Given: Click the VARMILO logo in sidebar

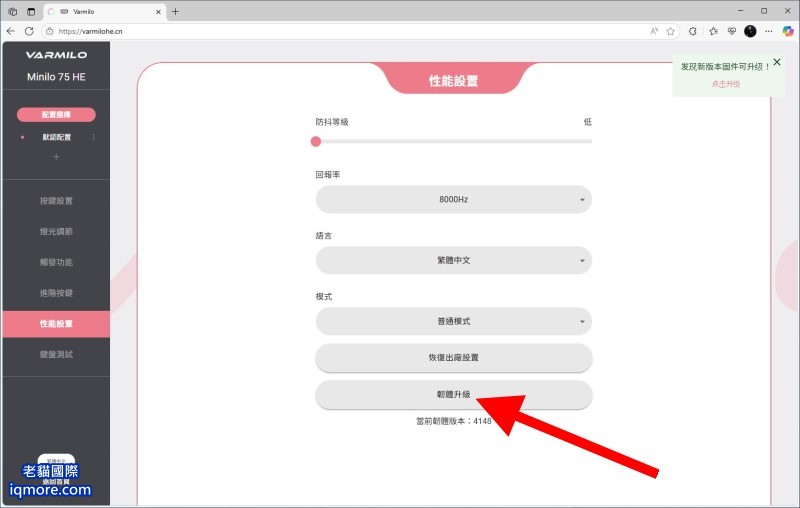Looking at the screenshot, I should click(x=56, y=55).
